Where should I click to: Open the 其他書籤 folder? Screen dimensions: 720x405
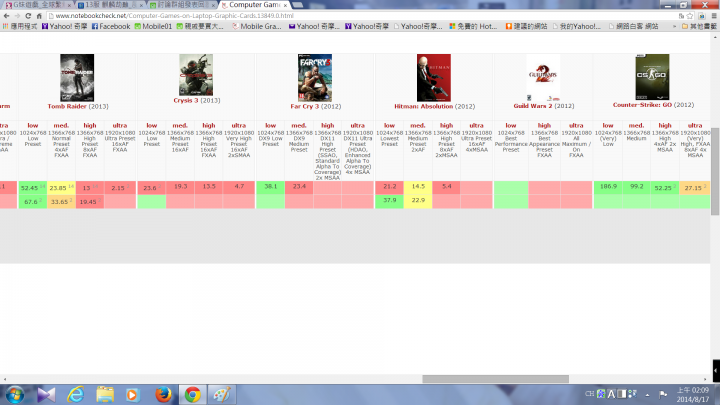pyautogui.click(x=699, y=27)
